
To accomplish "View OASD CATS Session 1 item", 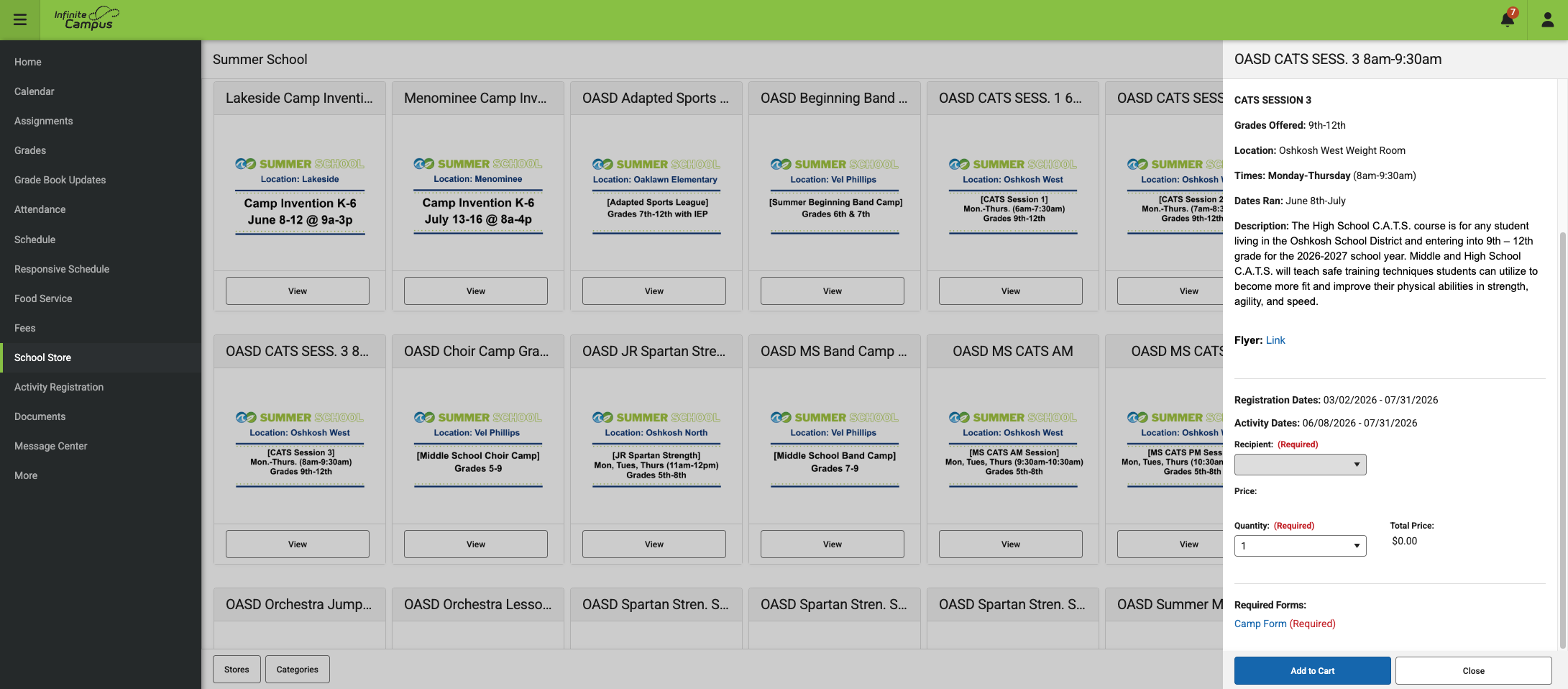I will click(x=1011, y=291).
